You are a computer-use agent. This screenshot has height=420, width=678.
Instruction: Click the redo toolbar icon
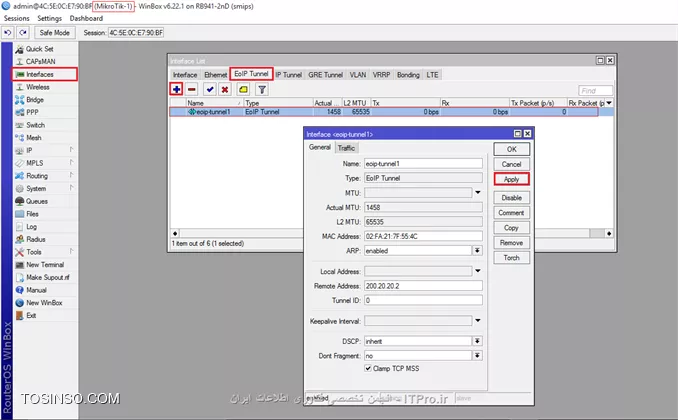coord(23,32)
